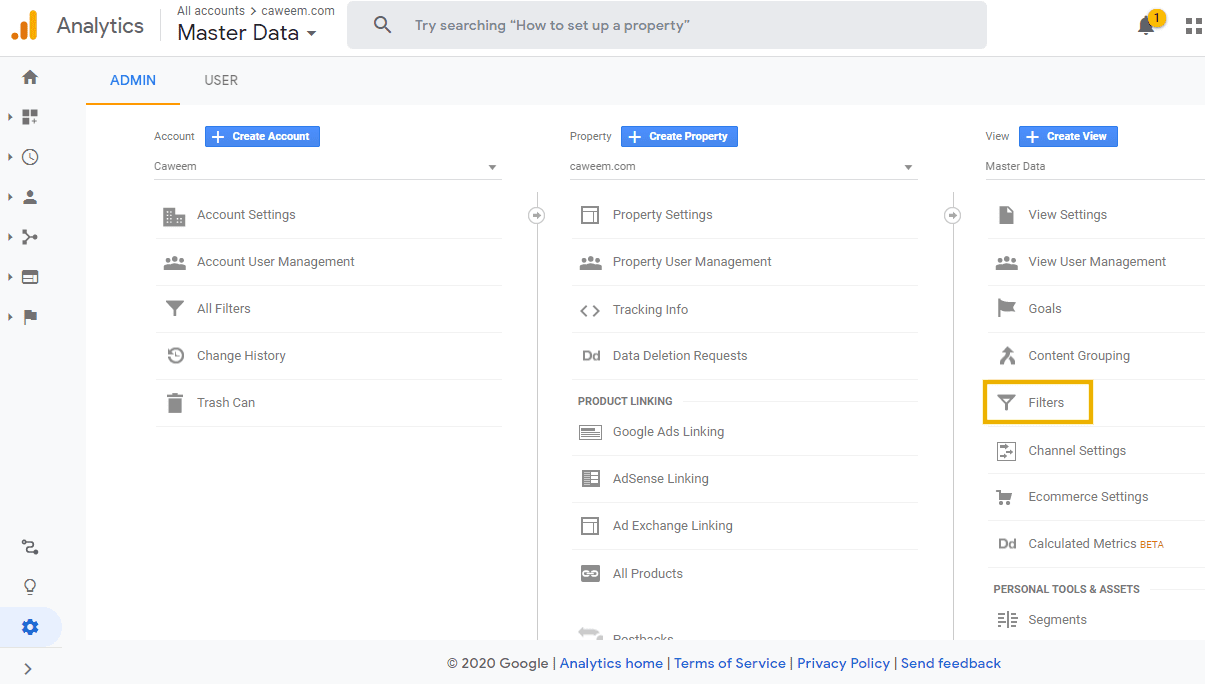Click the Trash Can bin icon

(175, 403)
